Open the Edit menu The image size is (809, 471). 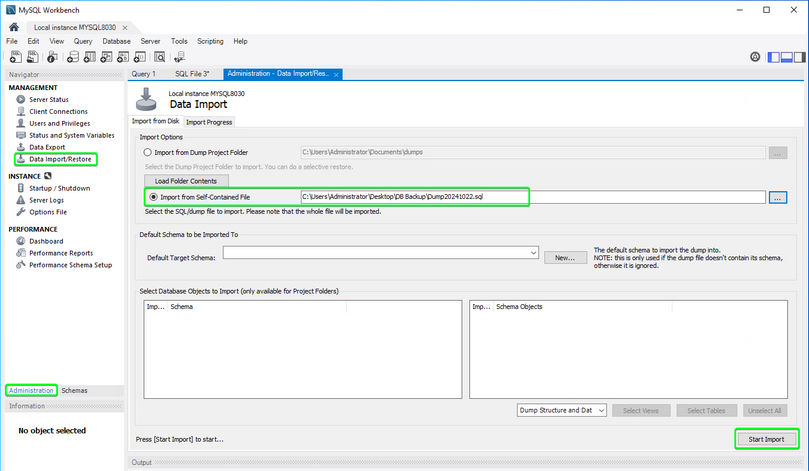pos(34,41)
